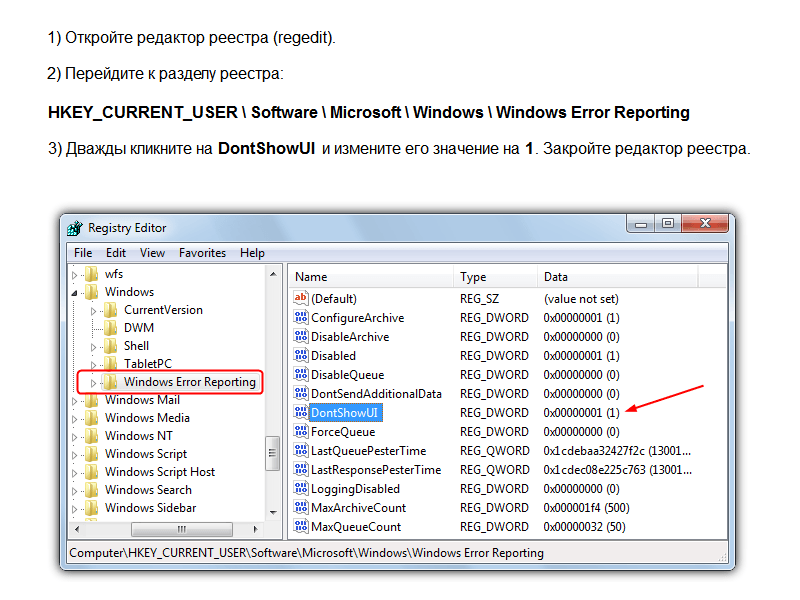This screenshot has height=600, width=800.
Task: Sort values by Type column header
Action: (495, 277)
